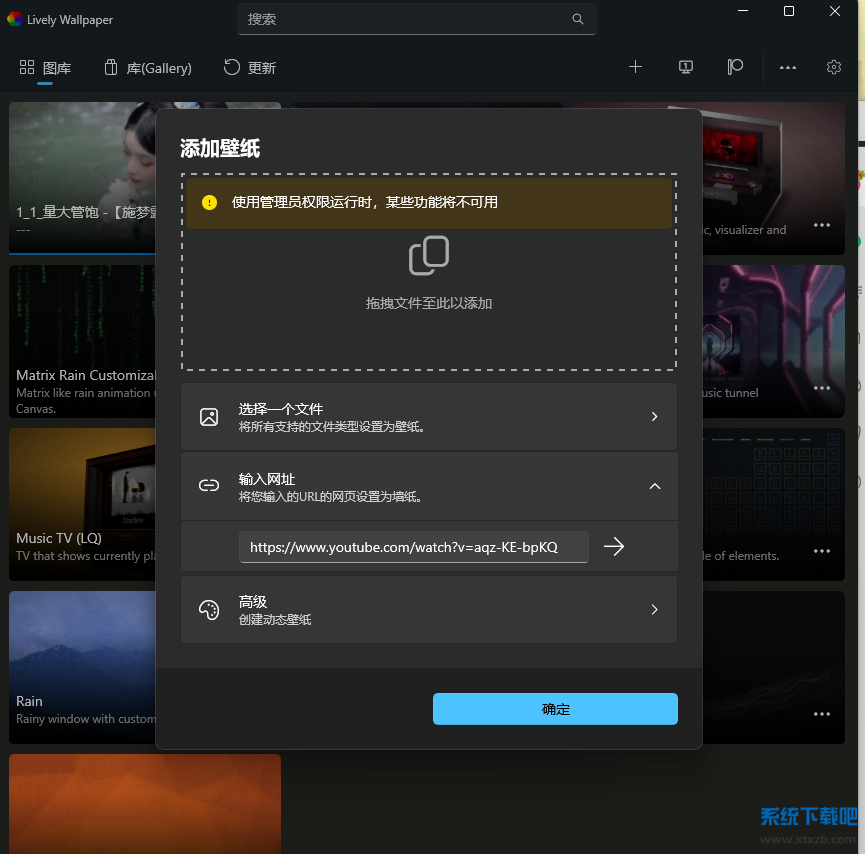This screenshot has height=854, width=865.
Task: Switch to the 库(Gallery) tab
Action: pos(147,68)
